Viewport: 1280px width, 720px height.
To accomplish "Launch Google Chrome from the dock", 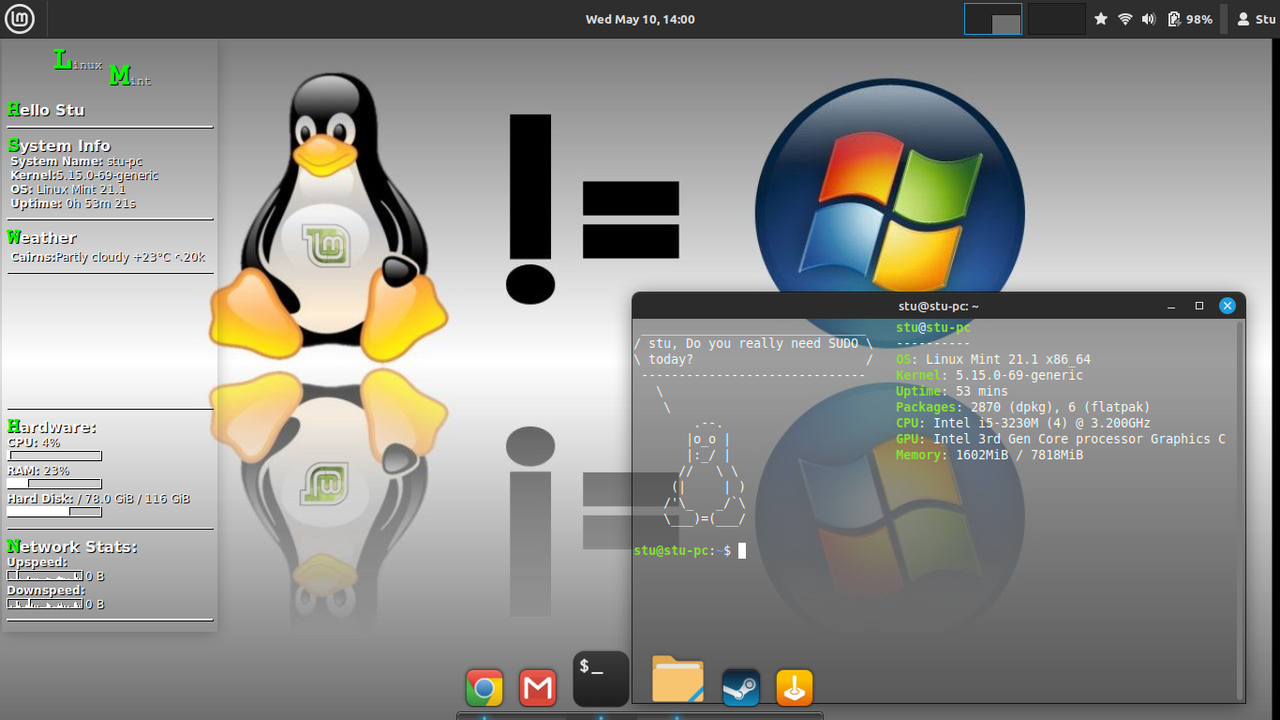I will (x=484, y=688).
